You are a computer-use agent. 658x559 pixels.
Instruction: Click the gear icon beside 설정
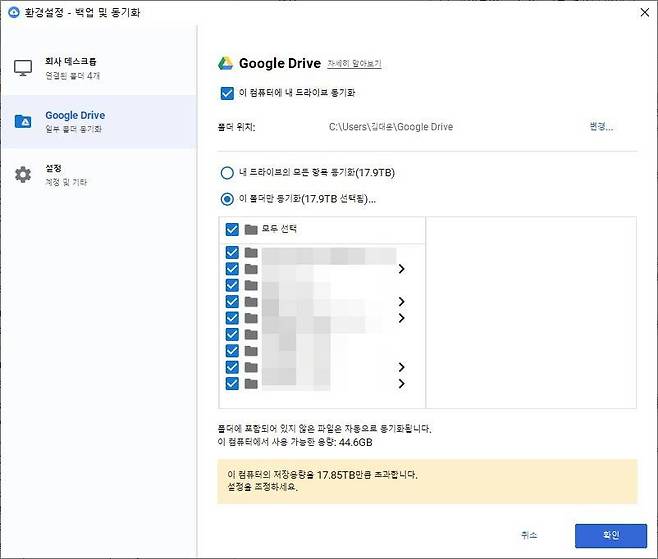click(x=23, y=175)
